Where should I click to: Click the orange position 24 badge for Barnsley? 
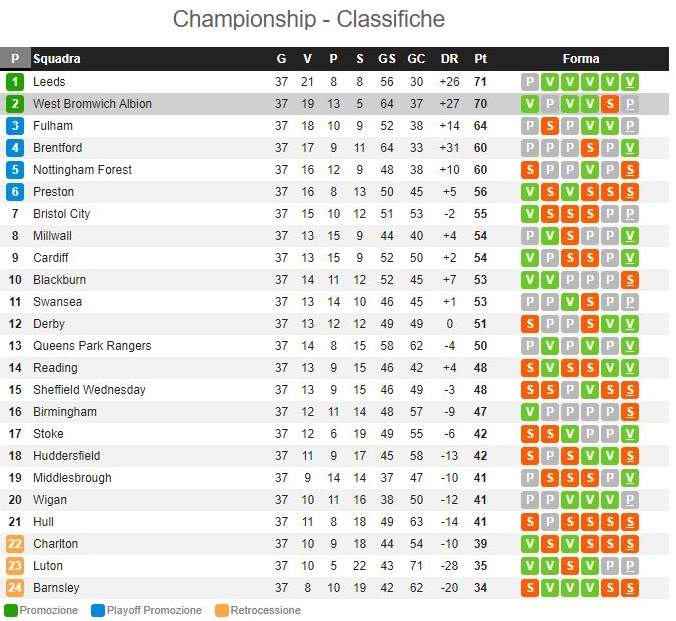coord(15,588)
